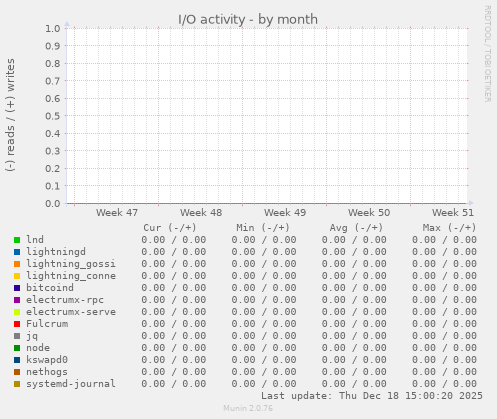Click the 'Last update' timestamp line
Viewport: 497px width, 419px height.
click(x=372, y=396)
